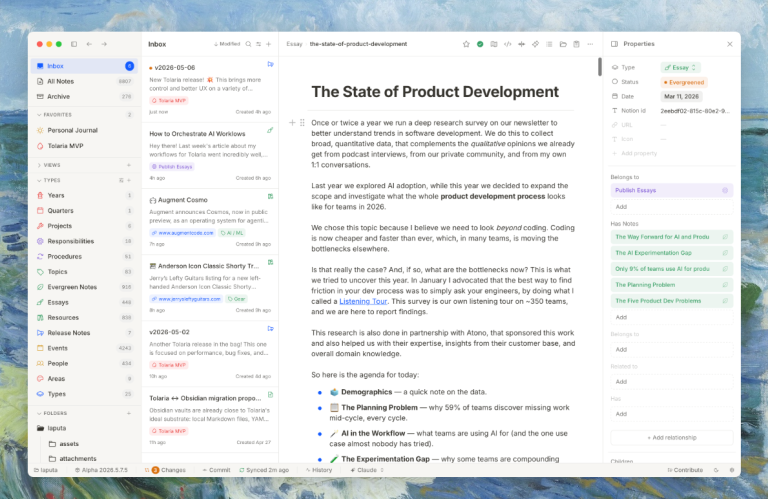
Task: Click the editor vertical scrollbar thumb
Action: point(600,67)
